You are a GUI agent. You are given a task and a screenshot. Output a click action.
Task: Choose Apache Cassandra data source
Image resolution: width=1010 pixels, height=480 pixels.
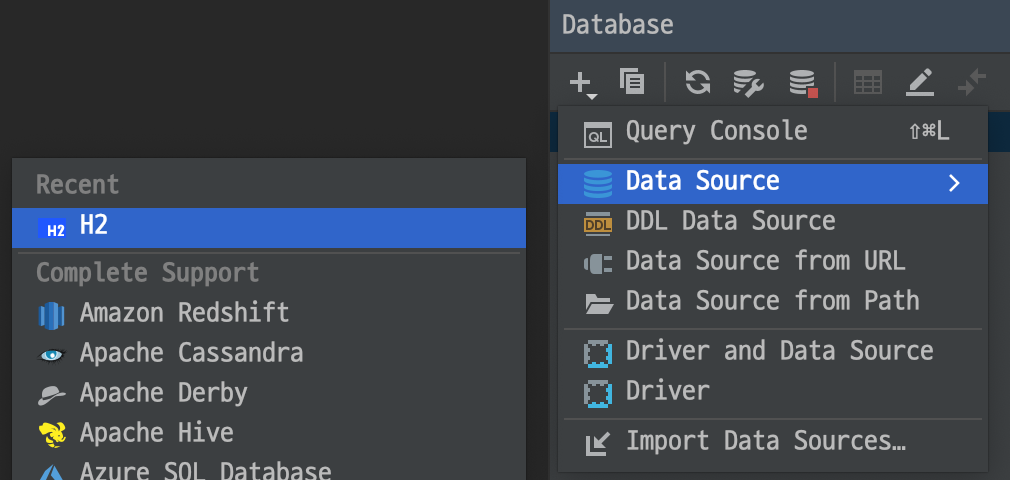pyautogui.click(x=269, y=354)
